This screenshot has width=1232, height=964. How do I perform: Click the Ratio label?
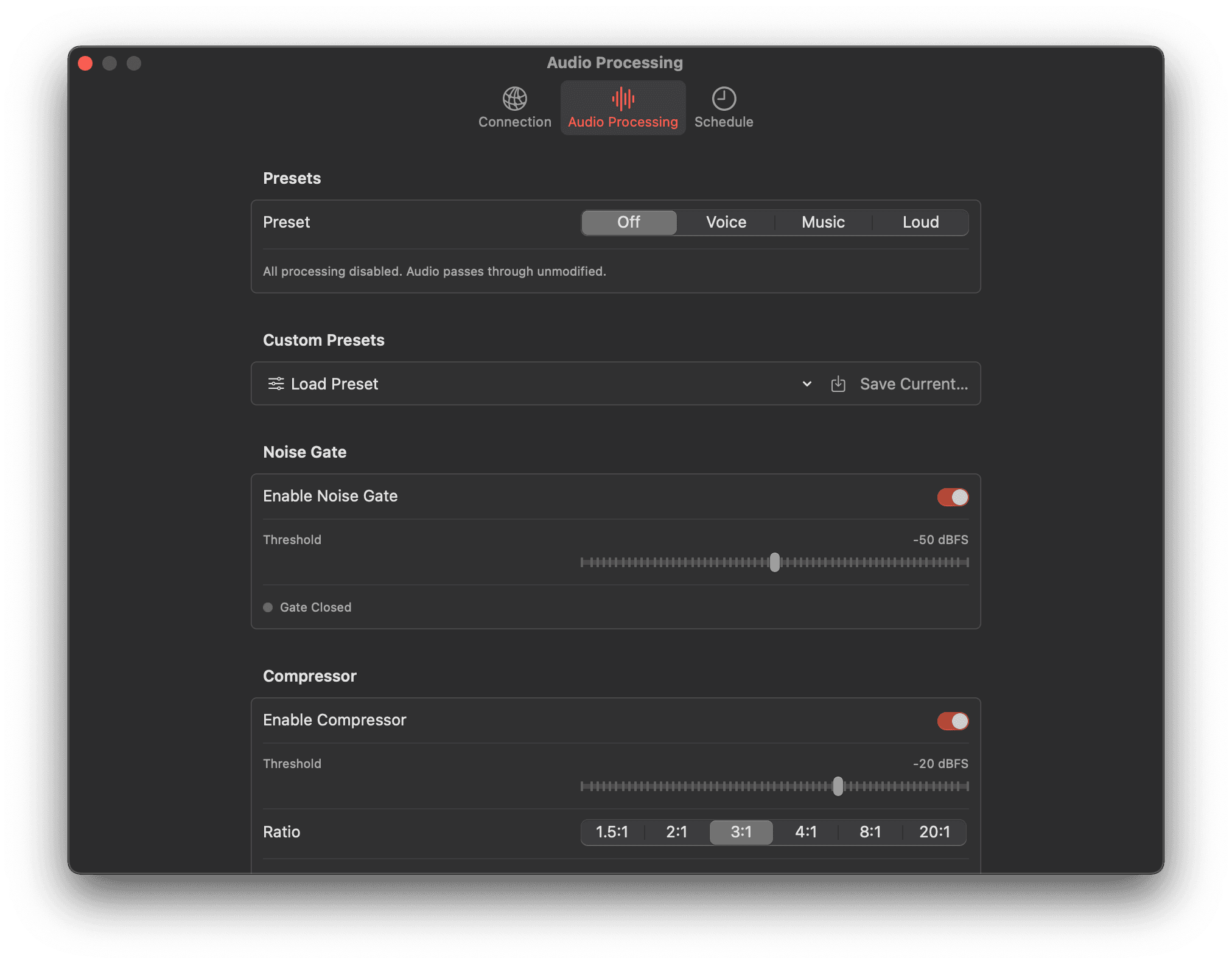(281, 832)
